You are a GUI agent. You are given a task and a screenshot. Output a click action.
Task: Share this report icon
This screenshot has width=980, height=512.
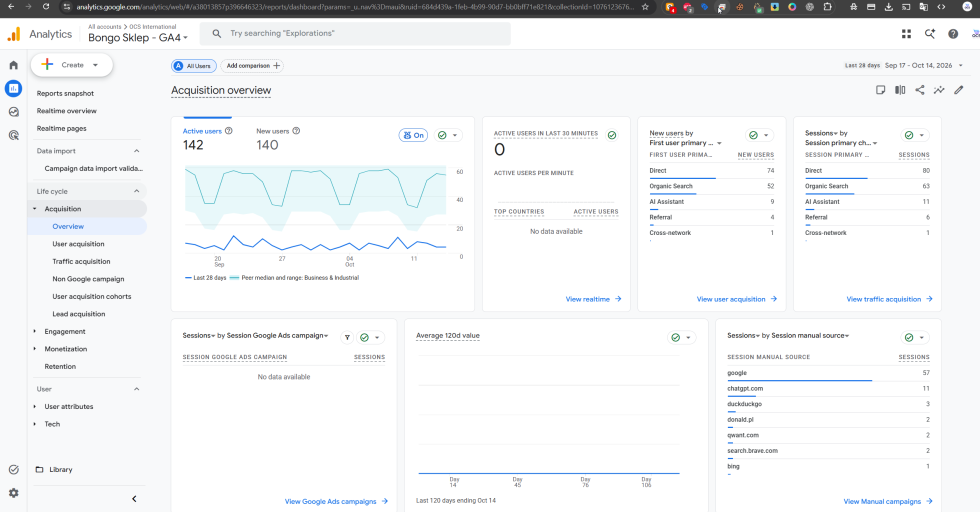click(x=919, y=90)
